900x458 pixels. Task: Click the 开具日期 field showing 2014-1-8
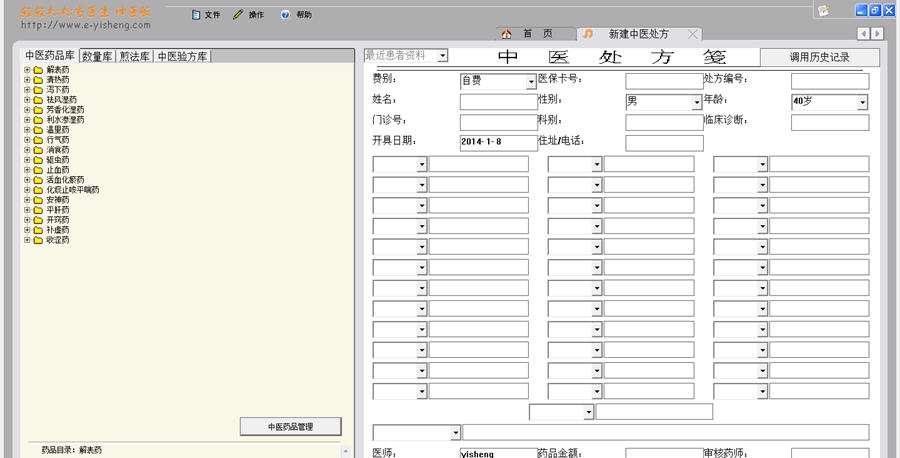pos(499,143)
